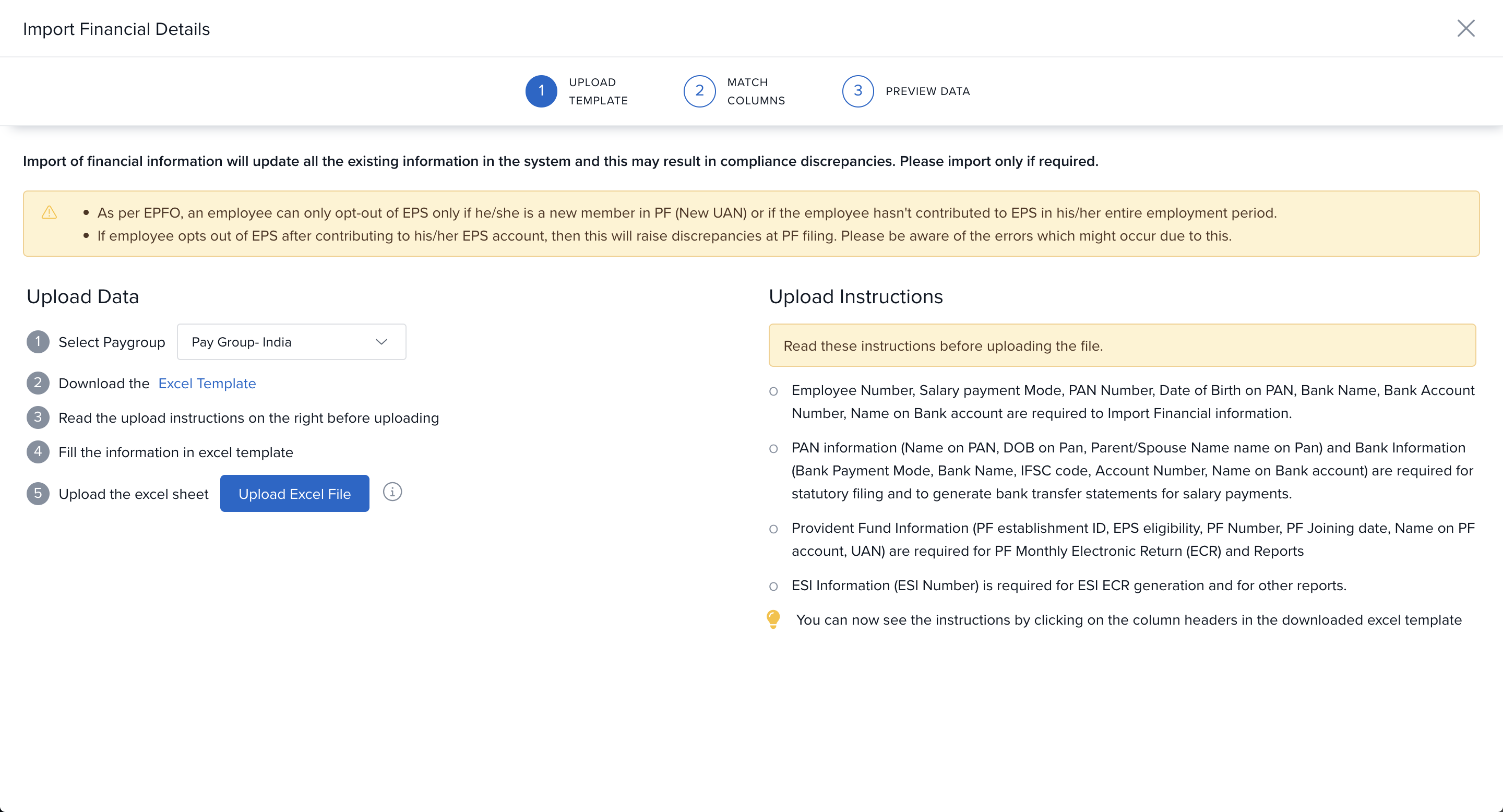Viewport: 1503px width, 812px height.
Task: Go to Match Columns step label
Action: click(756, 91)
